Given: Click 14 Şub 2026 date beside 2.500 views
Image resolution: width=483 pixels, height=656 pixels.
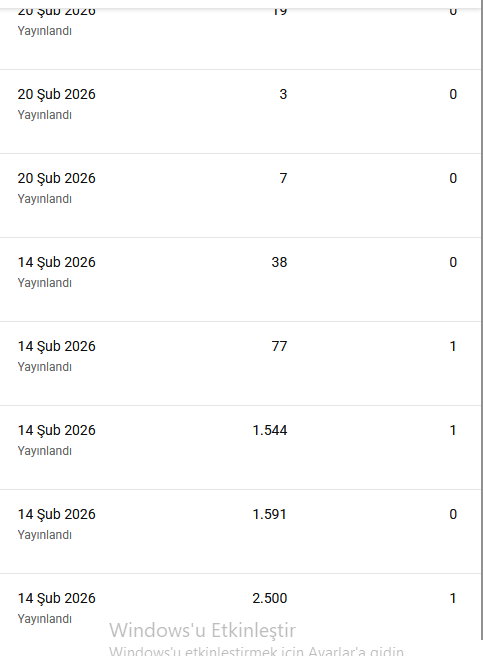Looking at the screenshot, I should (x=57, y=599).
